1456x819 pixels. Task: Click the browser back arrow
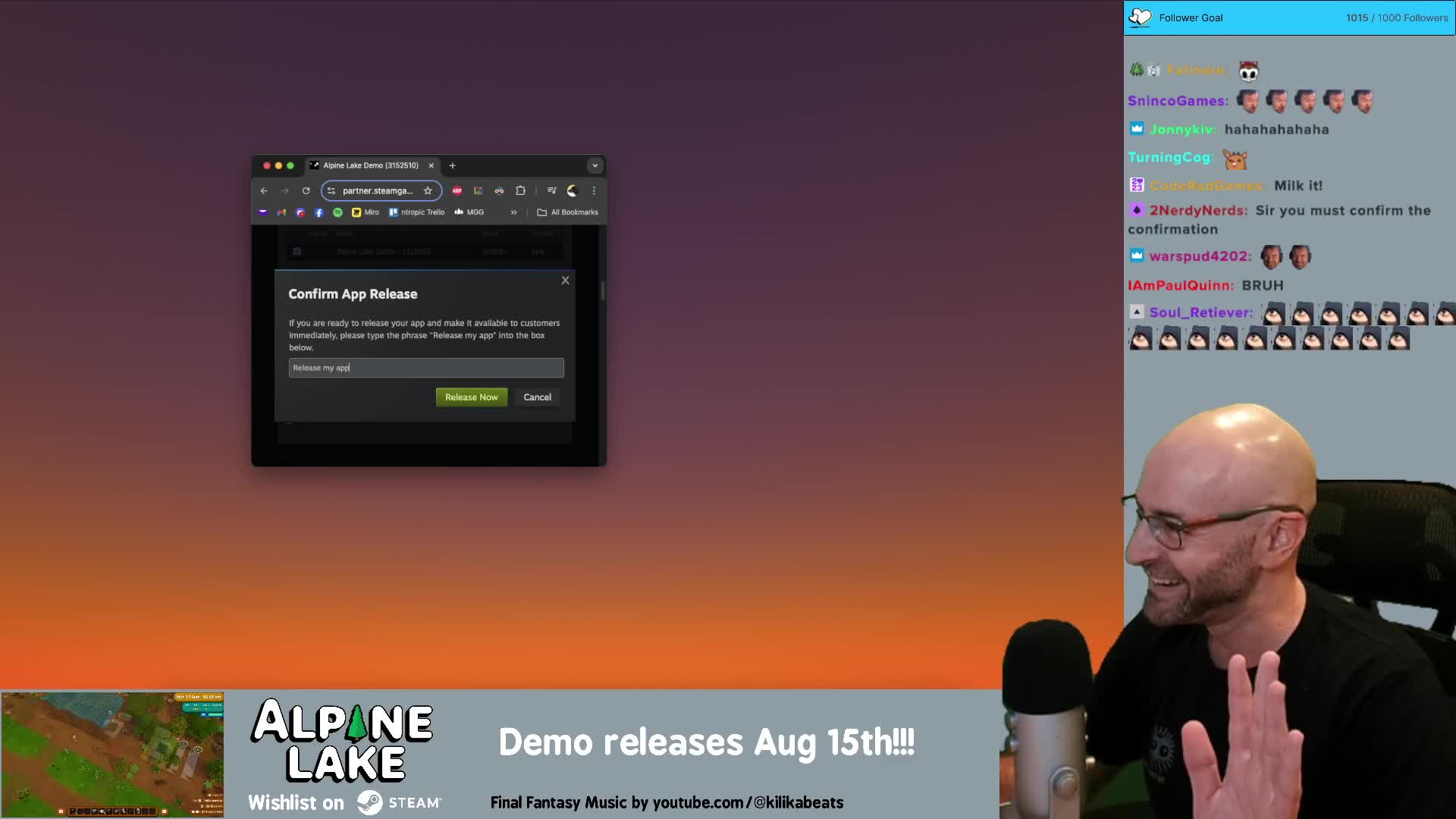[x=264, y=191]
